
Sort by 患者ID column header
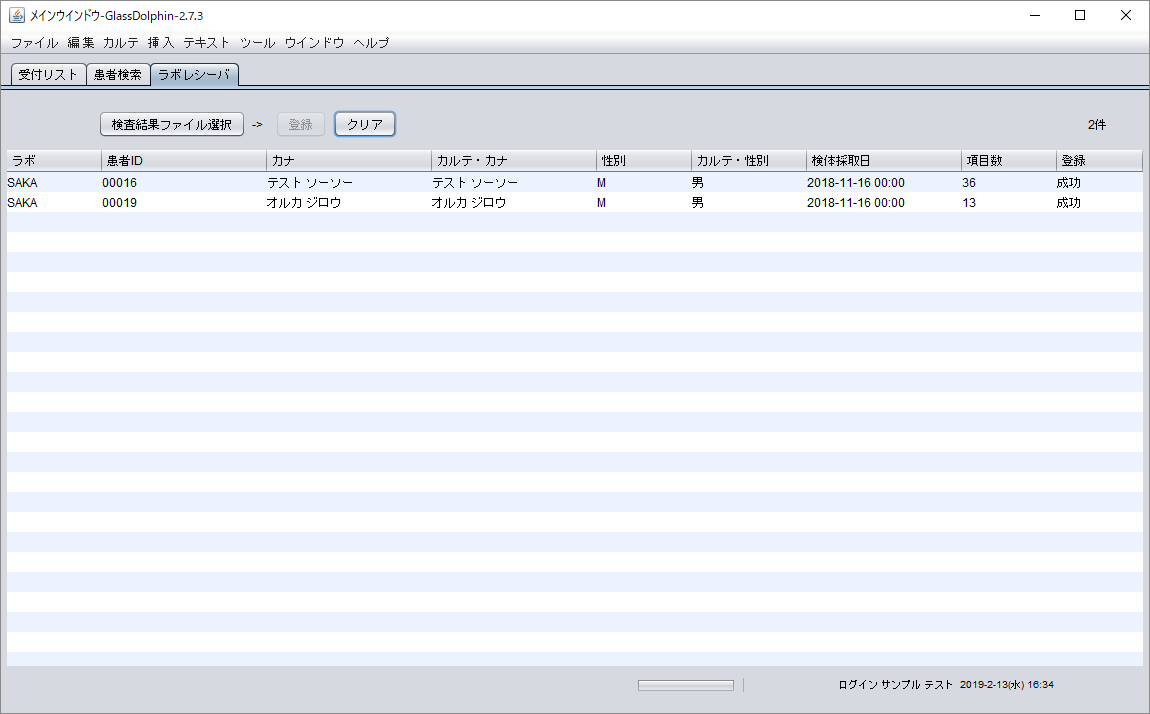183,161
